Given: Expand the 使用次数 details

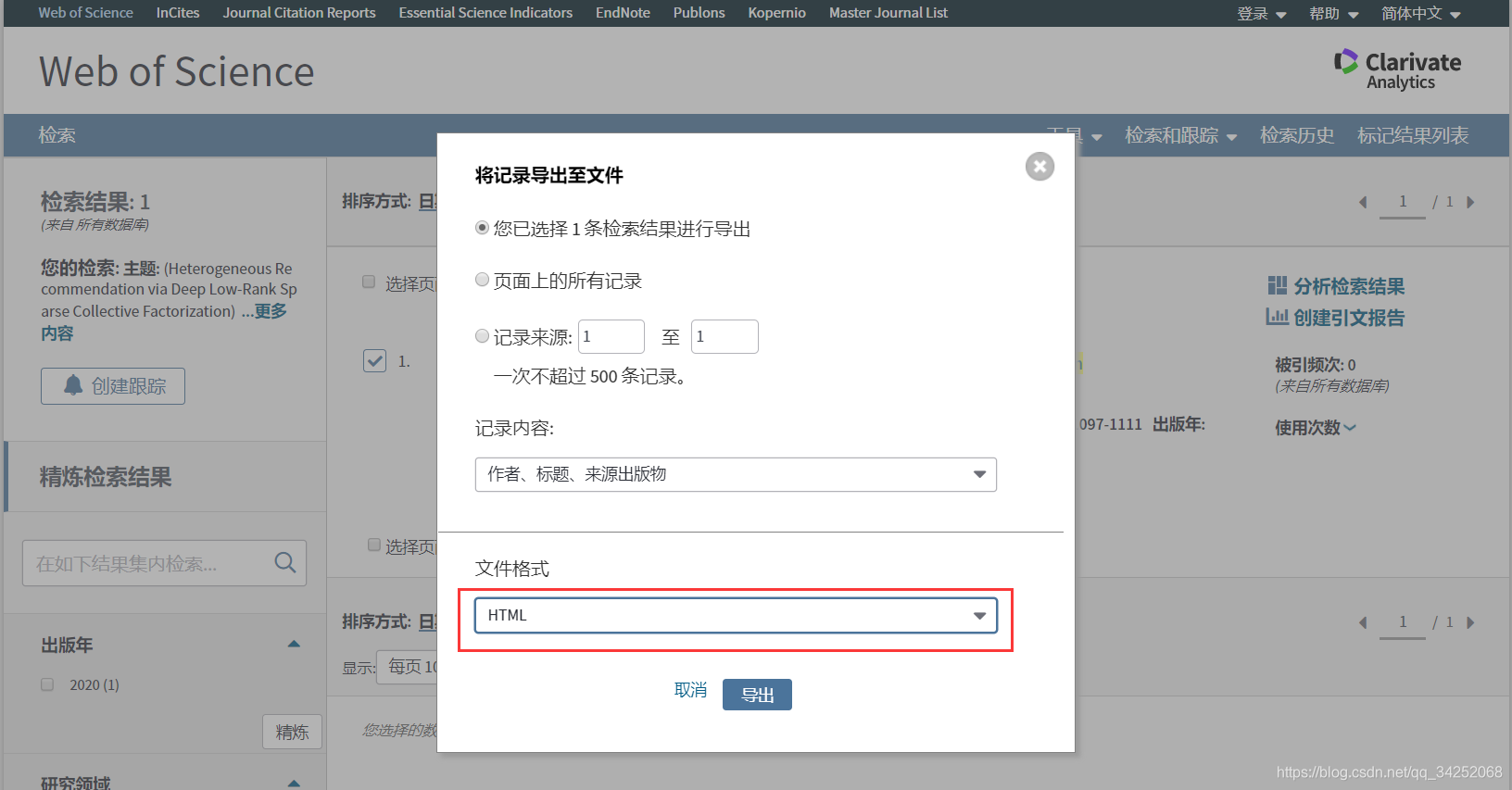Looking at the screenshot, I should click(1315, 427).
